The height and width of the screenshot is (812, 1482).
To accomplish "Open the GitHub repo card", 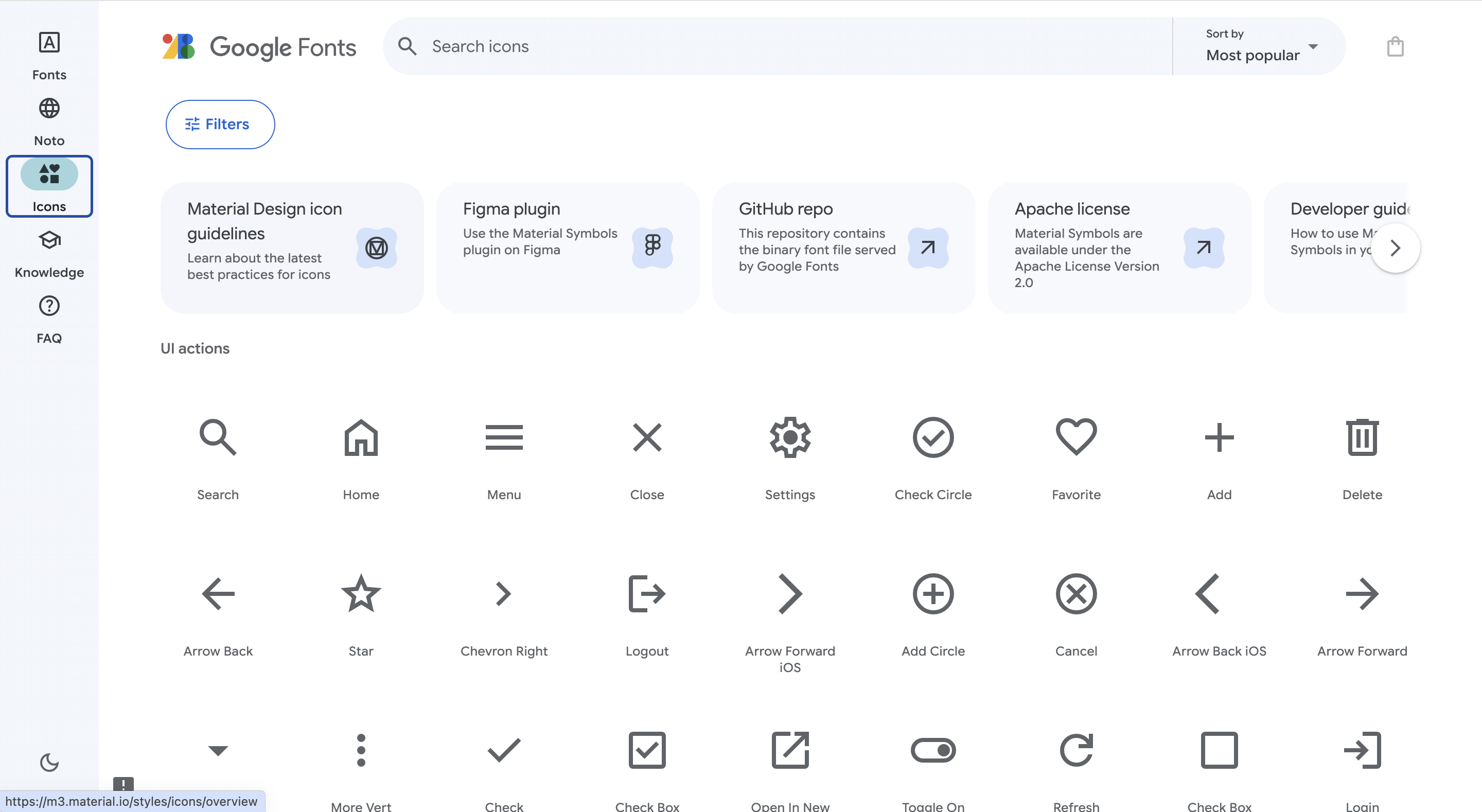I will click(x=843, y=248).
